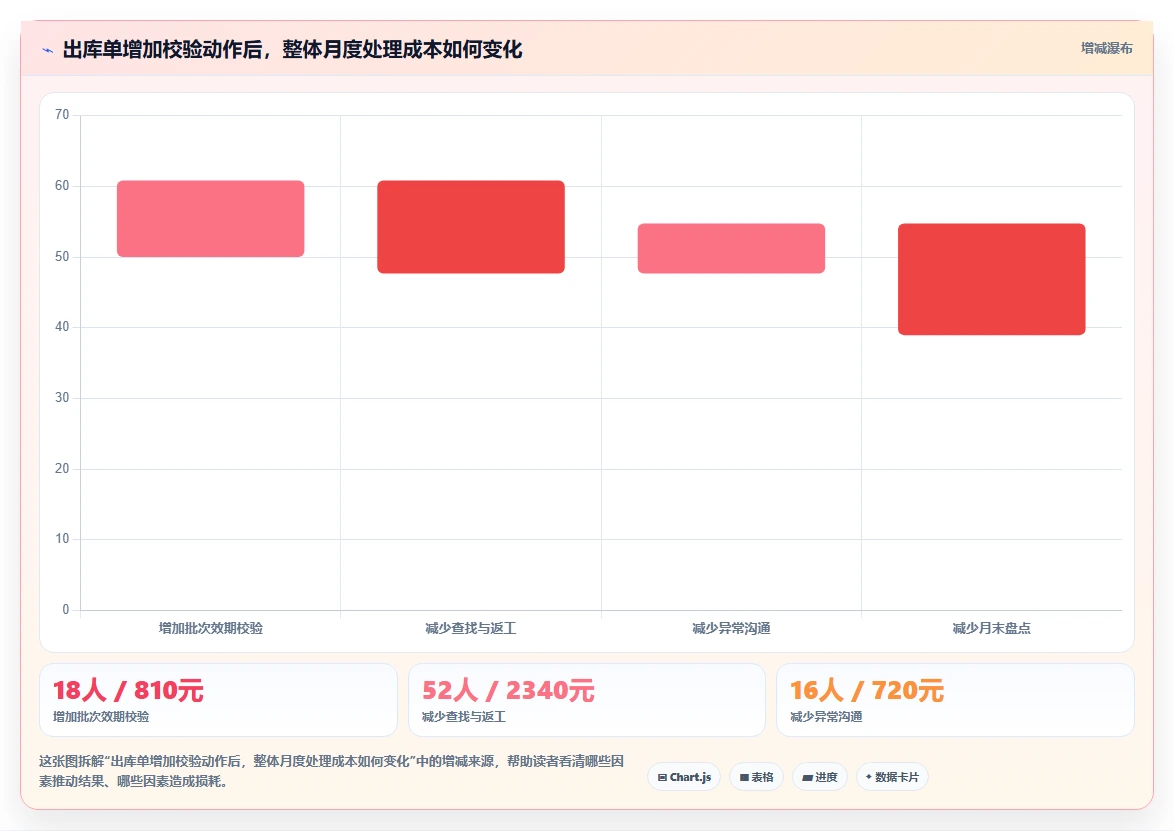This screenshot has width=1174, height=831.
Task: Select the Chart.js tag chip
Action: pos(684,777)
